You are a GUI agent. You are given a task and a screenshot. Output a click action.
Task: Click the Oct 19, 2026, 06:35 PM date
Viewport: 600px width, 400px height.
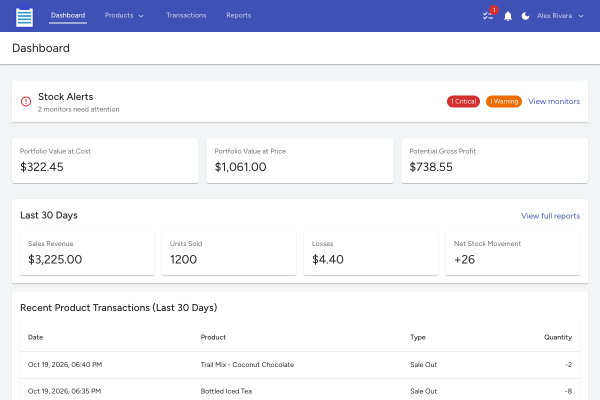click(64, 391)
